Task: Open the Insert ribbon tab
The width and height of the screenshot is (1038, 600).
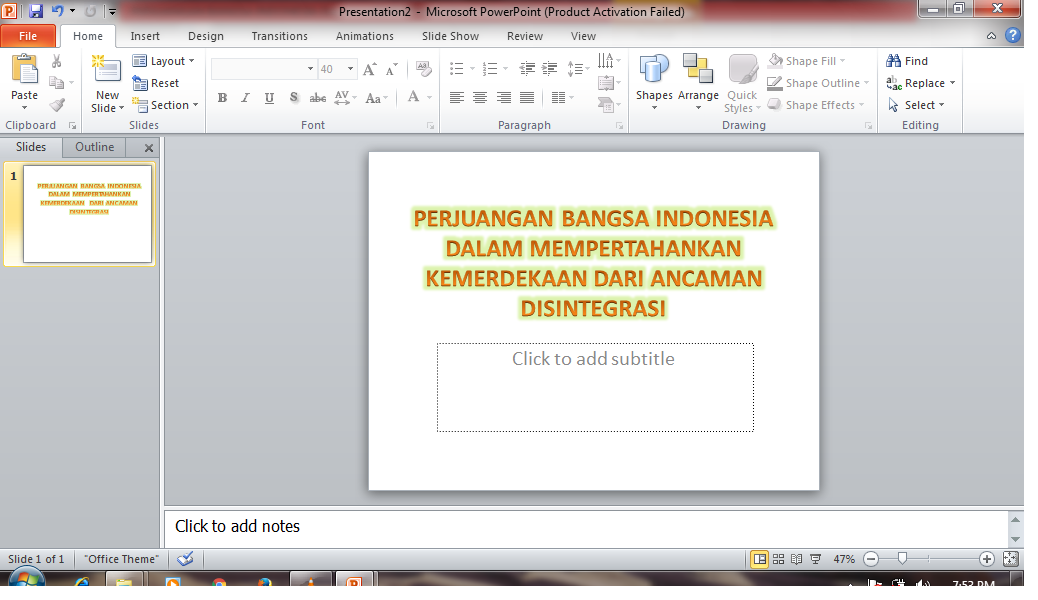Action: tap(145, 36)
